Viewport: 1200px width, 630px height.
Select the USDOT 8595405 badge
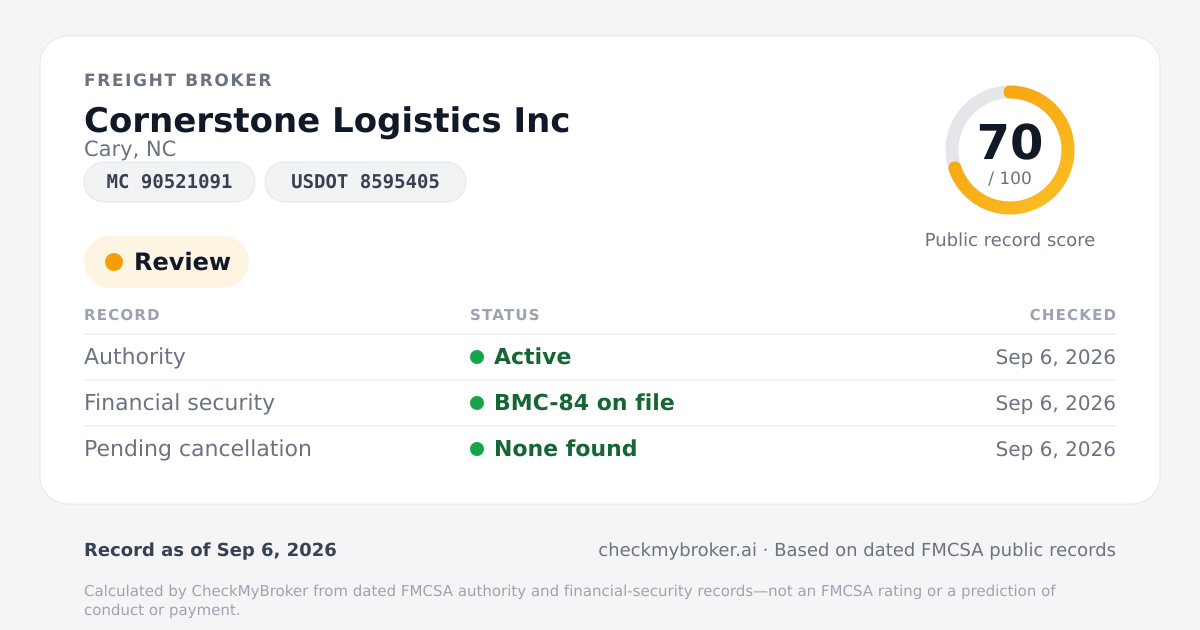pos(365,182)
